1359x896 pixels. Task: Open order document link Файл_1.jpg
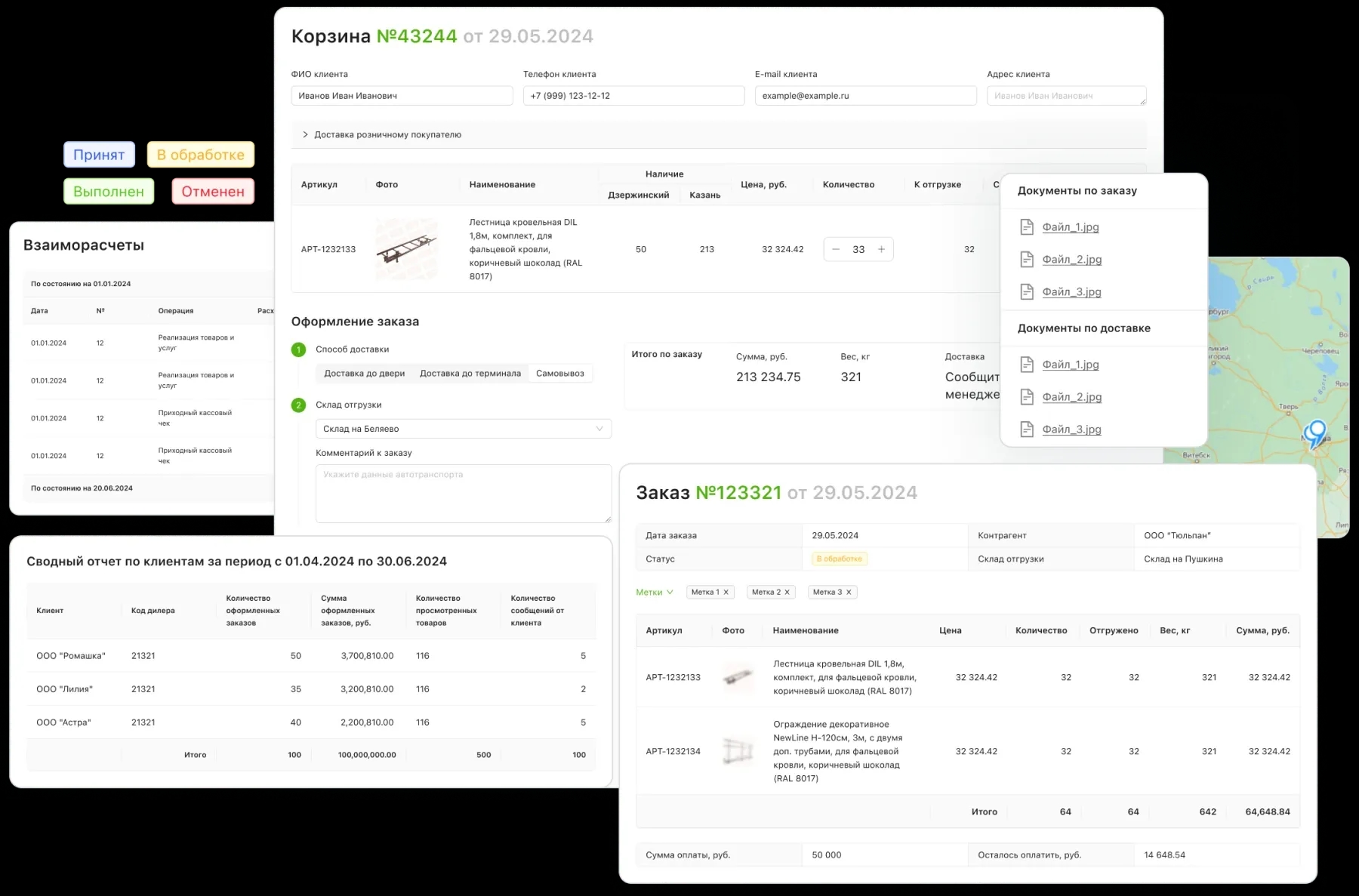(x=1071, y=227)
